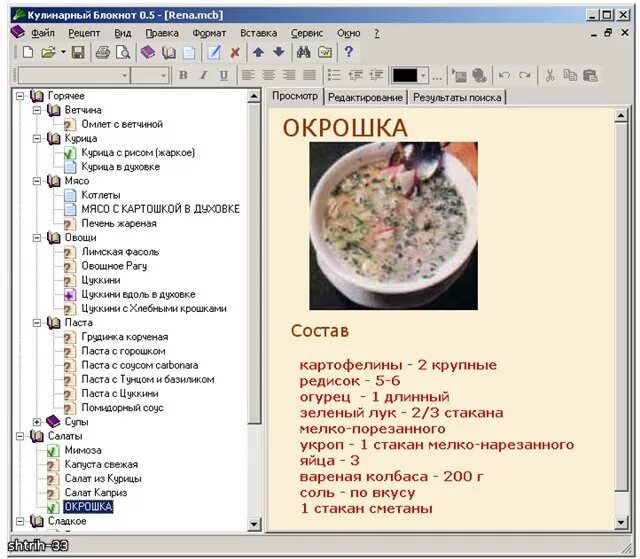The width and height of the screenshot is (640, 559).
Task: Align text left
Action: [x=248, y=75]
